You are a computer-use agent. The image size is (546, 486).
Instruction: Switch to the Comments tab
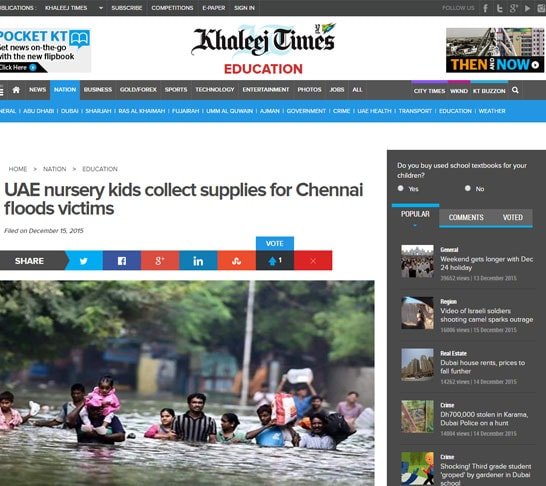tap(466, 218)
